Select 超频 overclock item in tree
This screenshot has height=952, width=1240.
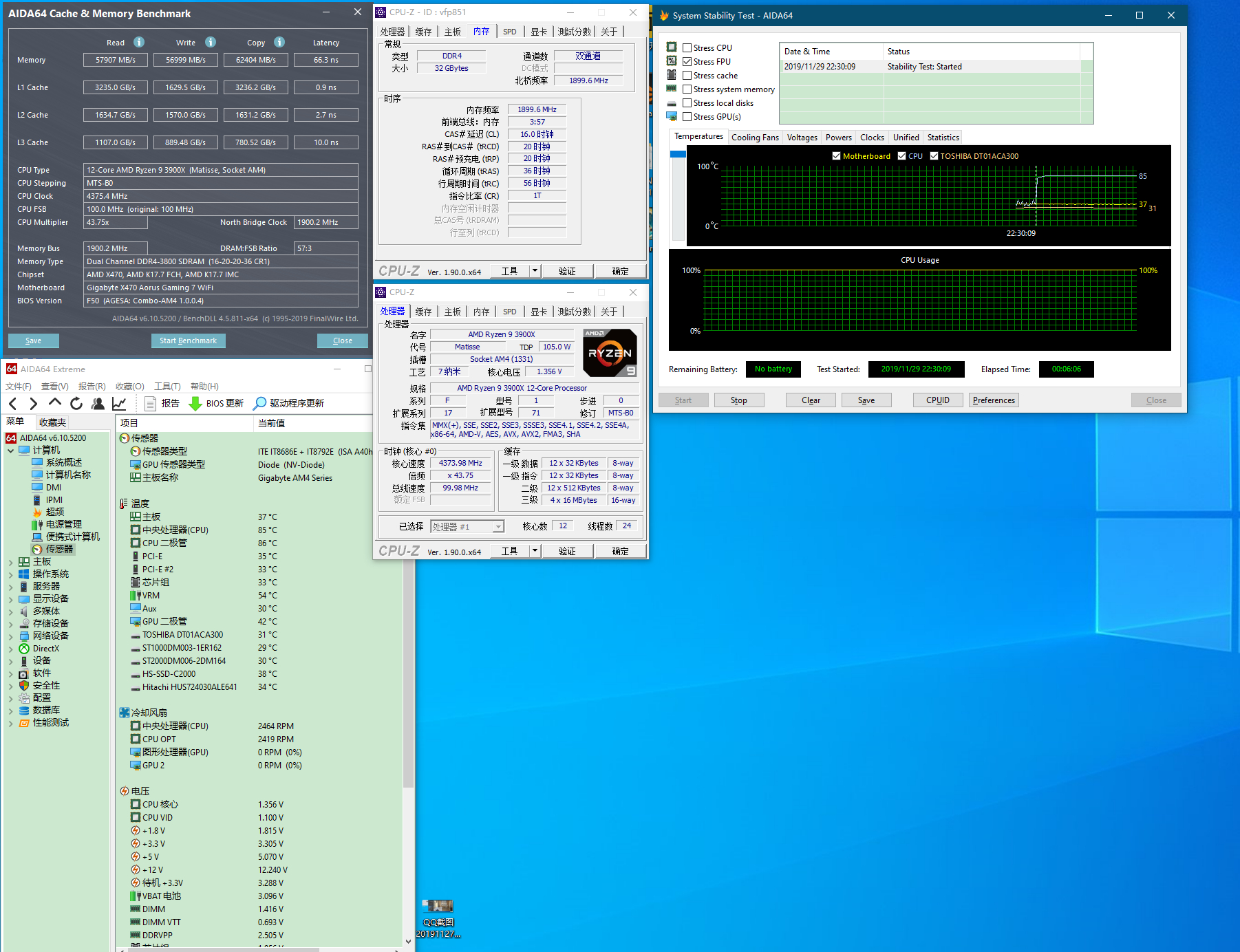point(55,512)
